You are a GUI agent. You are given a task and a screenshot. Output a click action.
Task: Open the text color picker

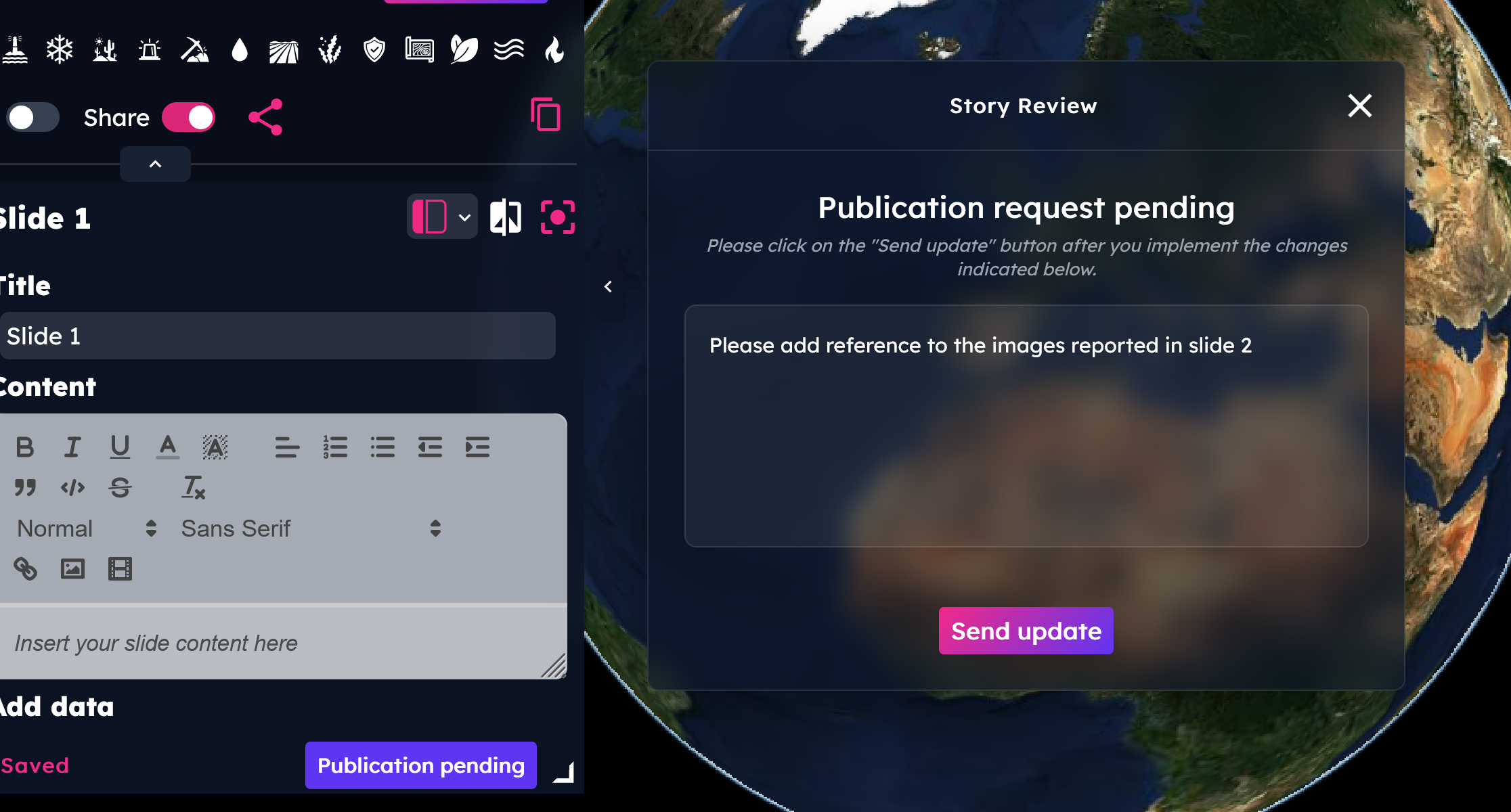click(167, 447)
